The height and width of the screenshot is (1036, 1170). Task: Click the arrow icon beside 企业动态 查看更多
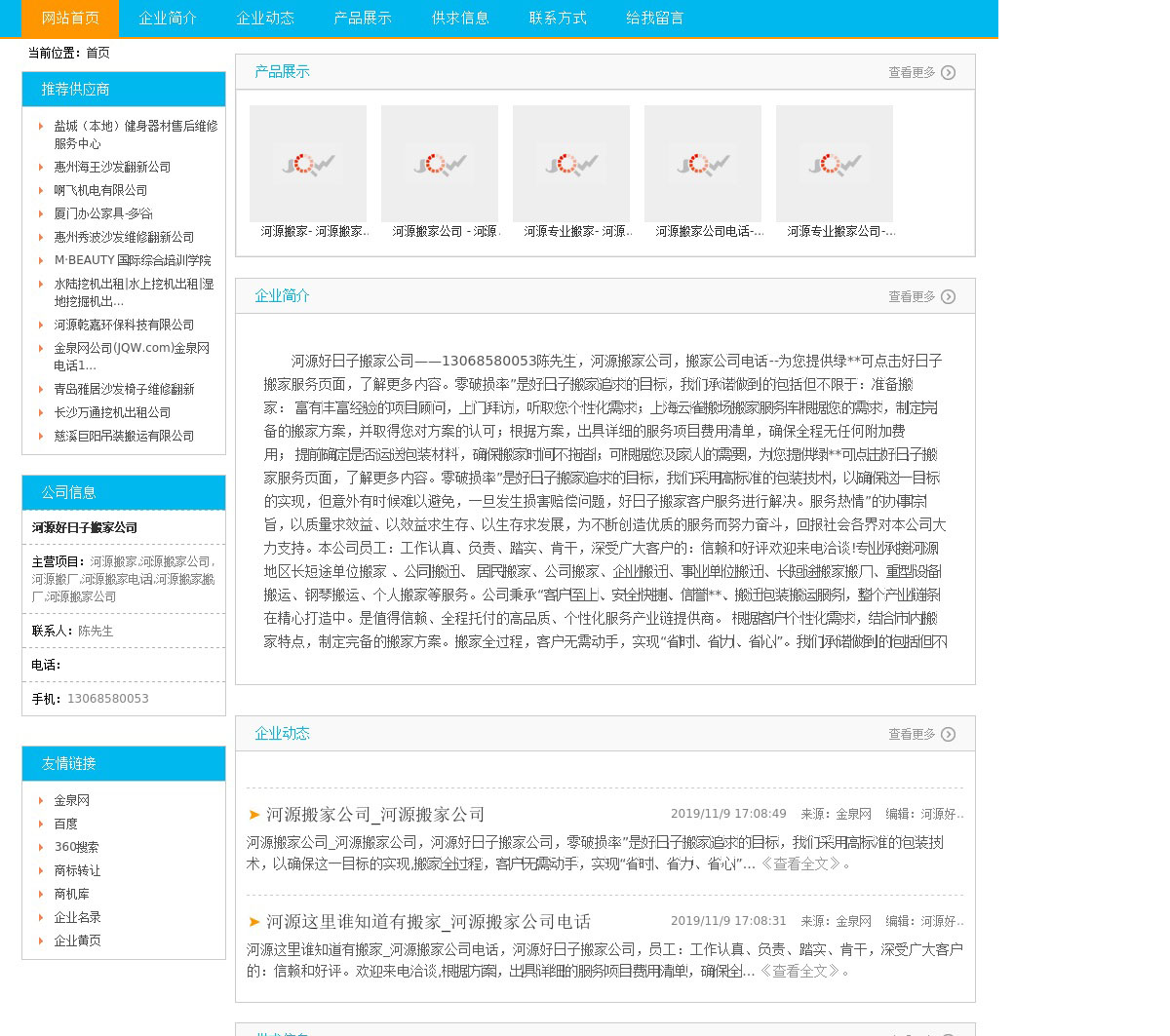click(948, 735)
